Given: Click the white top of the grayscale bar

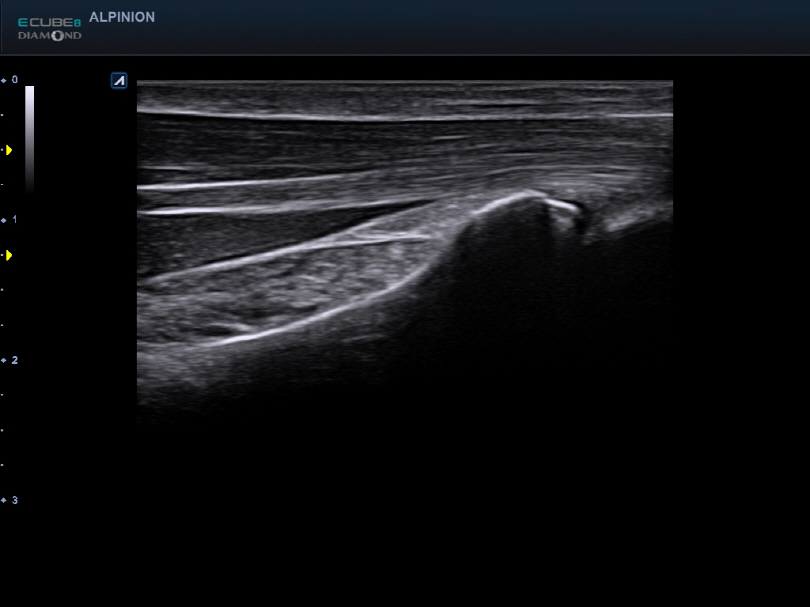Looking at the screenshot, I should [29, 91].
